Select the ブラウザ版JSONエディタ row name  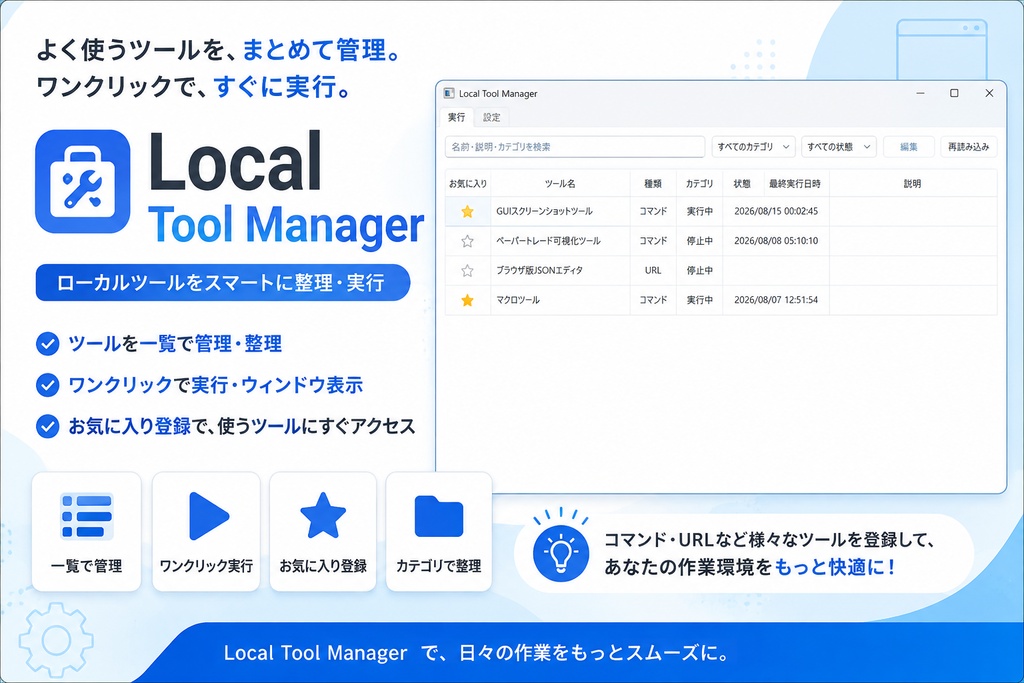click(539, 270)
